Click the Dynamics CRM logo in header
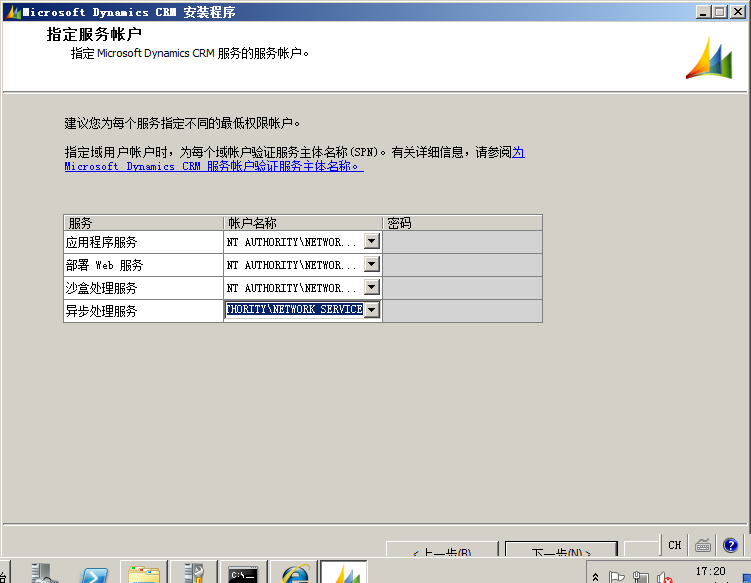Screen dimensions: 751x583 tap(709, 58)
